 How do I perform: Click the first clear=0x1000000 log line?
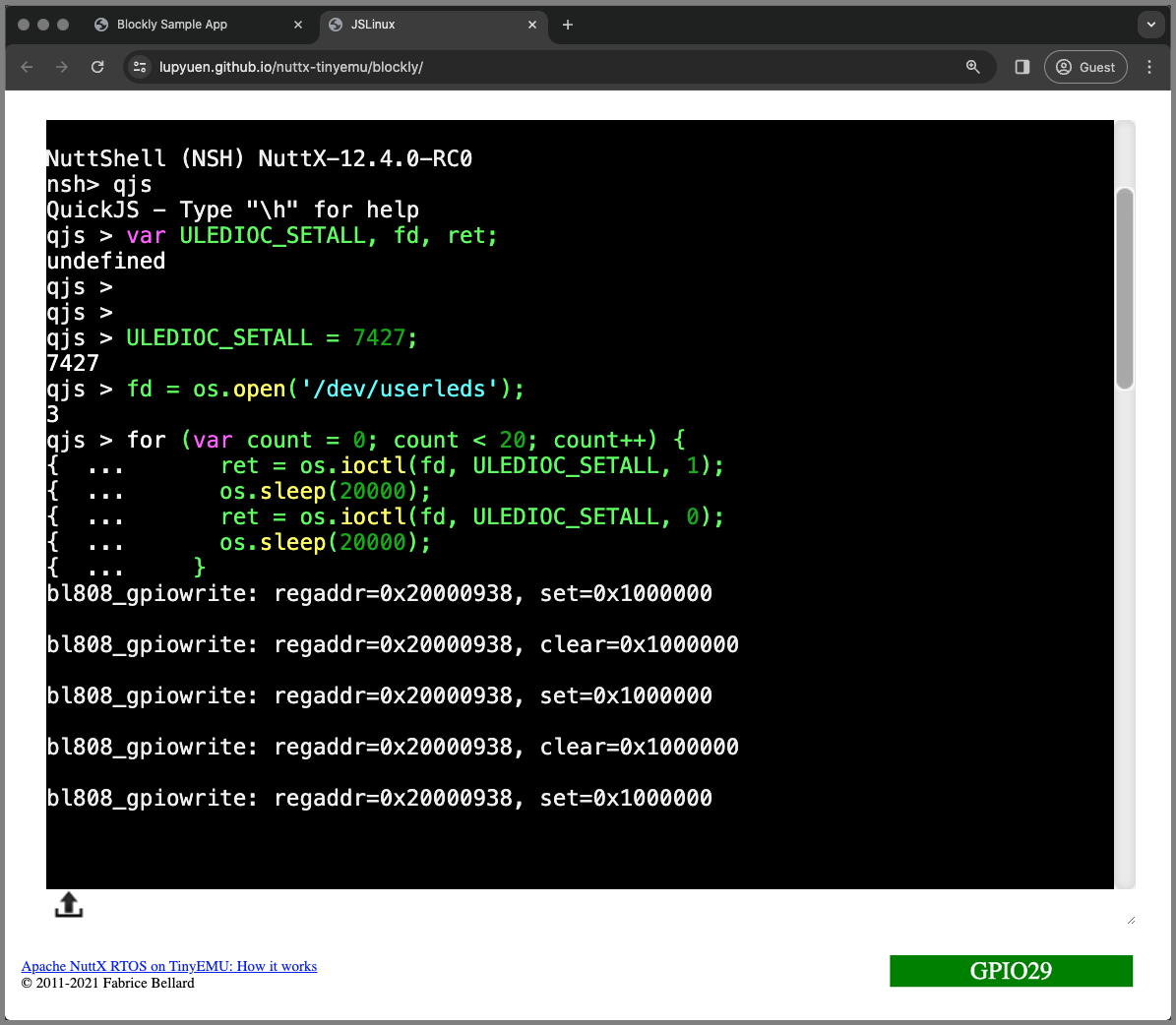coord(393,644)
